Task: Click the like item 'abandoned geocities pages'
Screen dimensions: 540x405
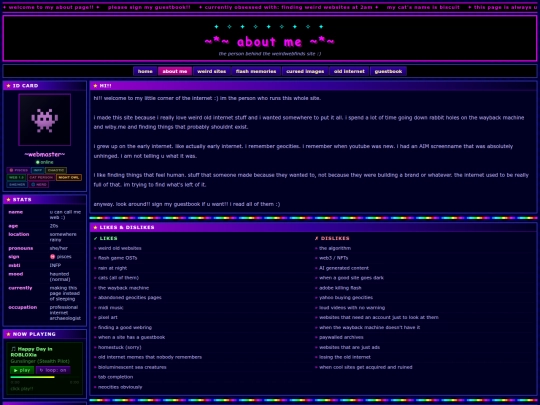Action: click(x=129, y=298)
